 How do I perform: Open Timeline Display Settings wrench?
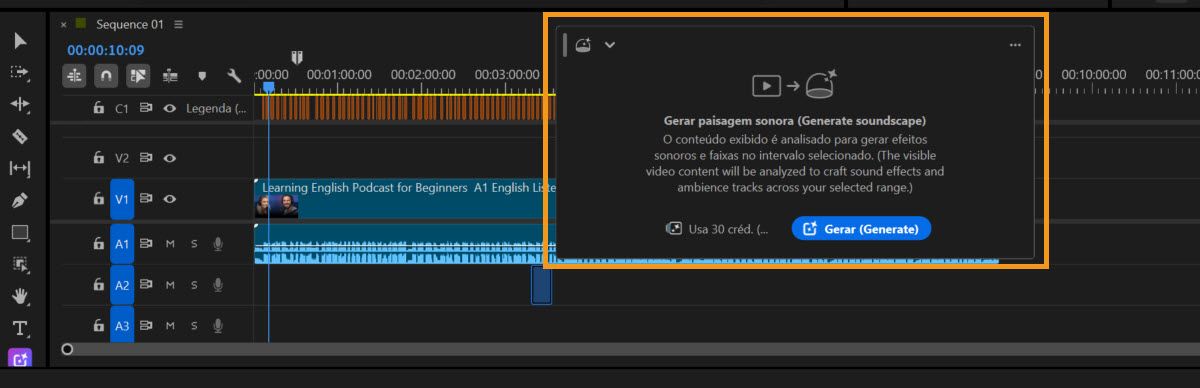(x=234, y=75)
